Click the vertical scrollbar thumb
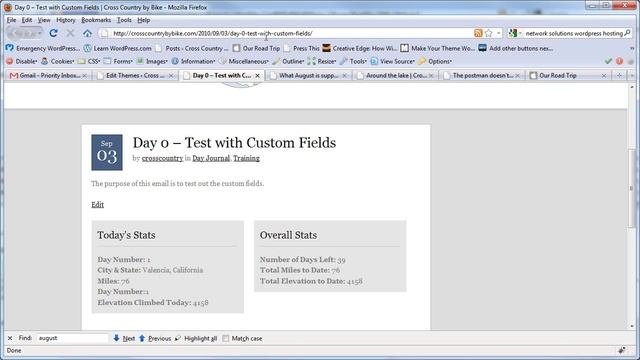This screenshot has height=360, width=640. tap(632, 188)
